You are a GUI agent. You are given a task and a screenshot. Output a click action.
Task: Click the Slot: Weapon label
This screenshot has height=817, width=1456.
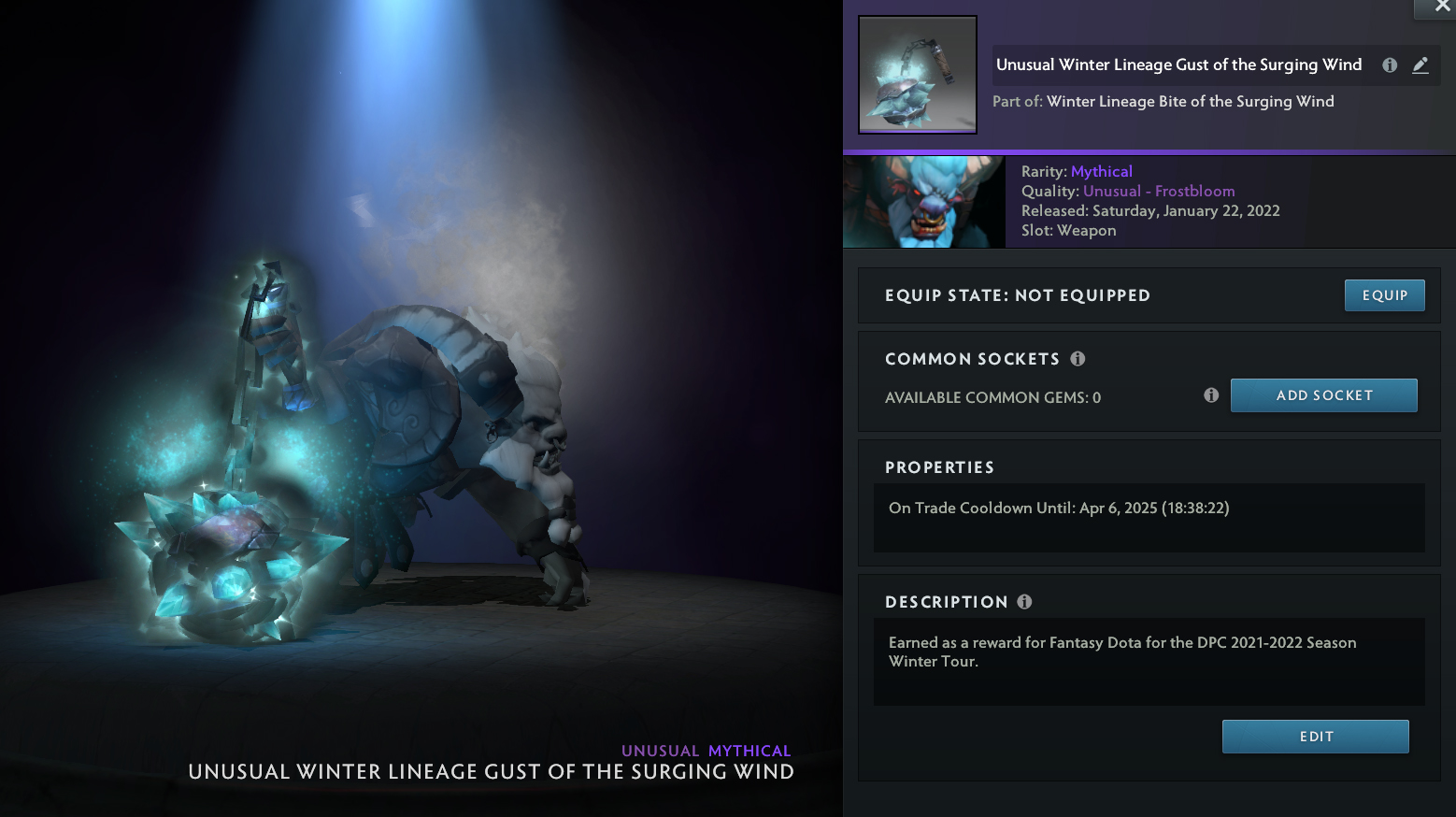[1068, 230]
